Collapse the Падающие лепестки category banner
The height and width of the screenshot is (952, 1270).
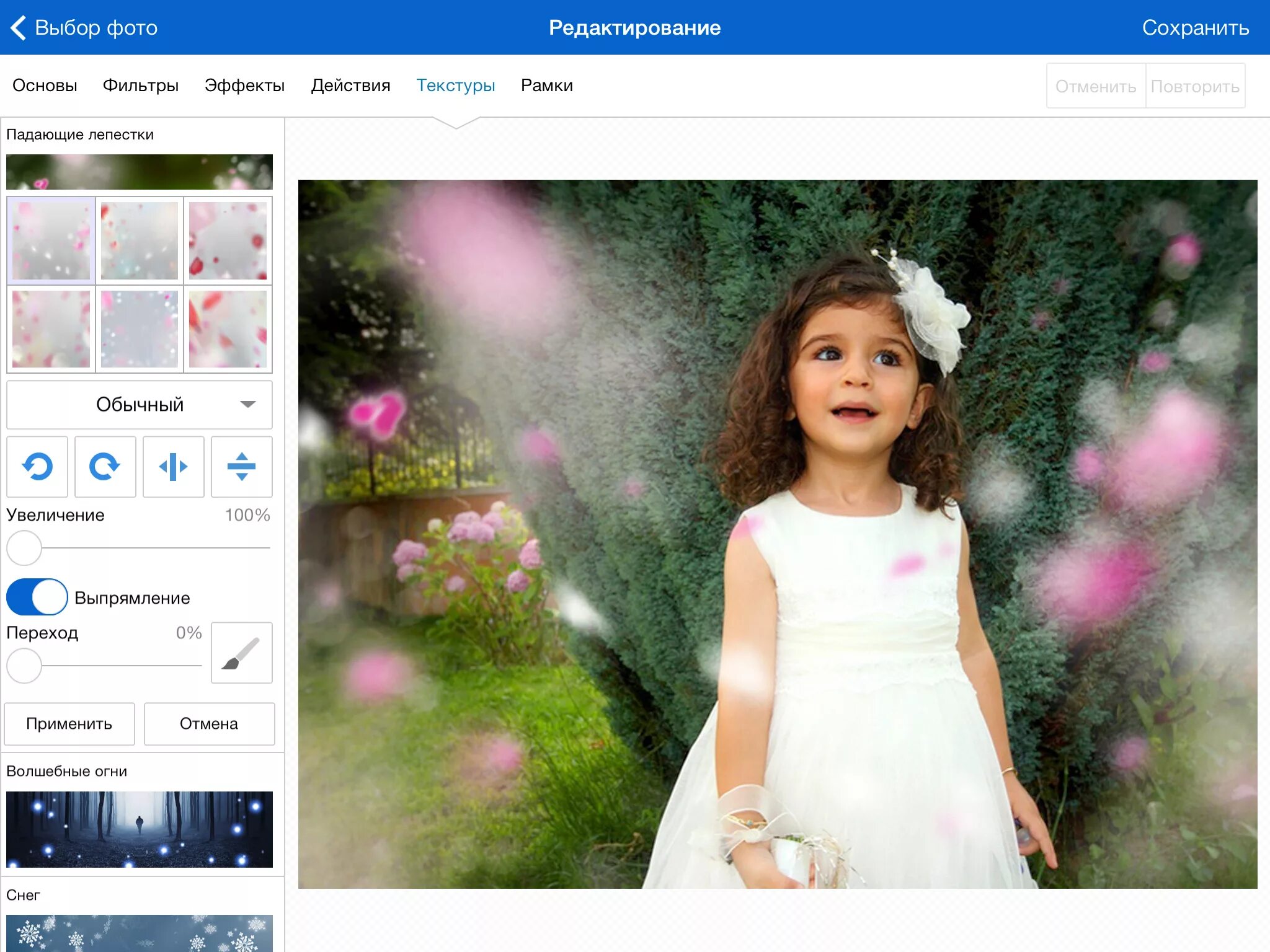[x=140, y=172]
